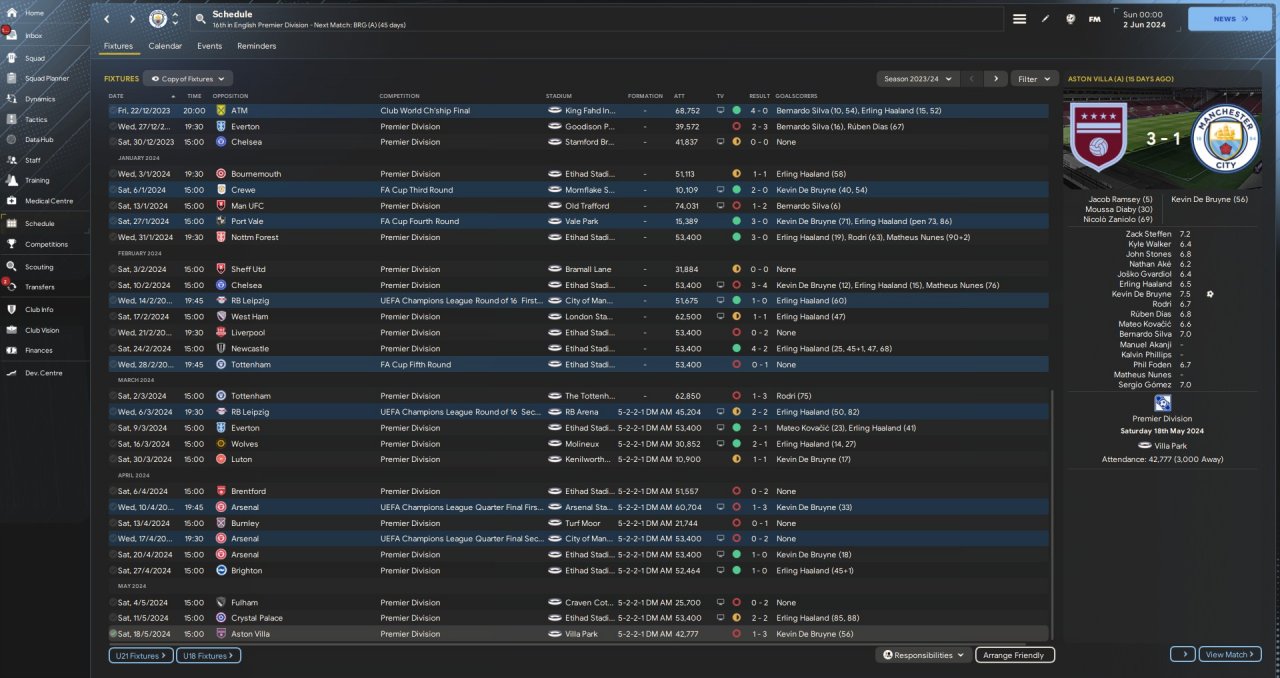Expand the Copy of Fixtures view dropdown
Screen dimensions: 1280x678
188,78
